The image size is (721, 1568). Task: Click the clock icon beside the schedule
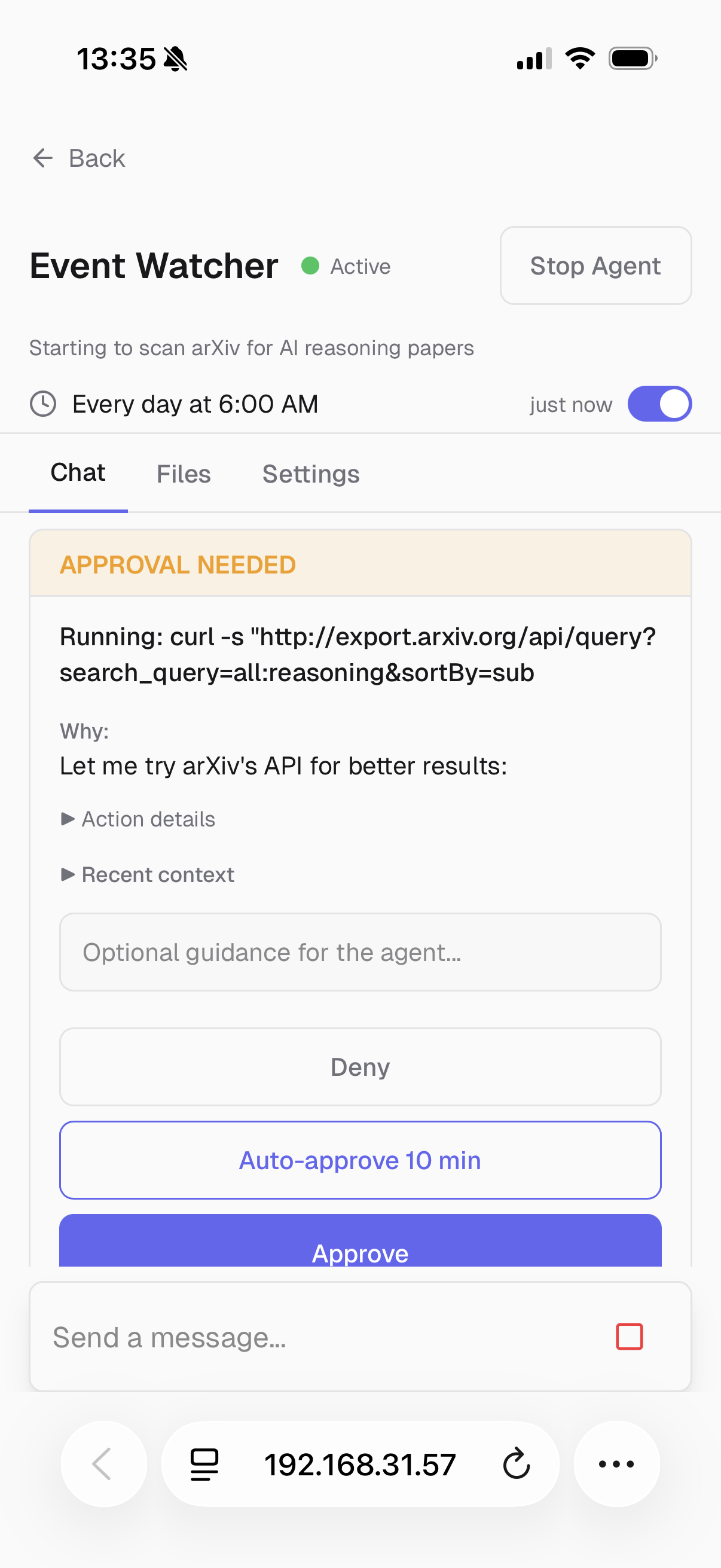(x=42, y=404)
